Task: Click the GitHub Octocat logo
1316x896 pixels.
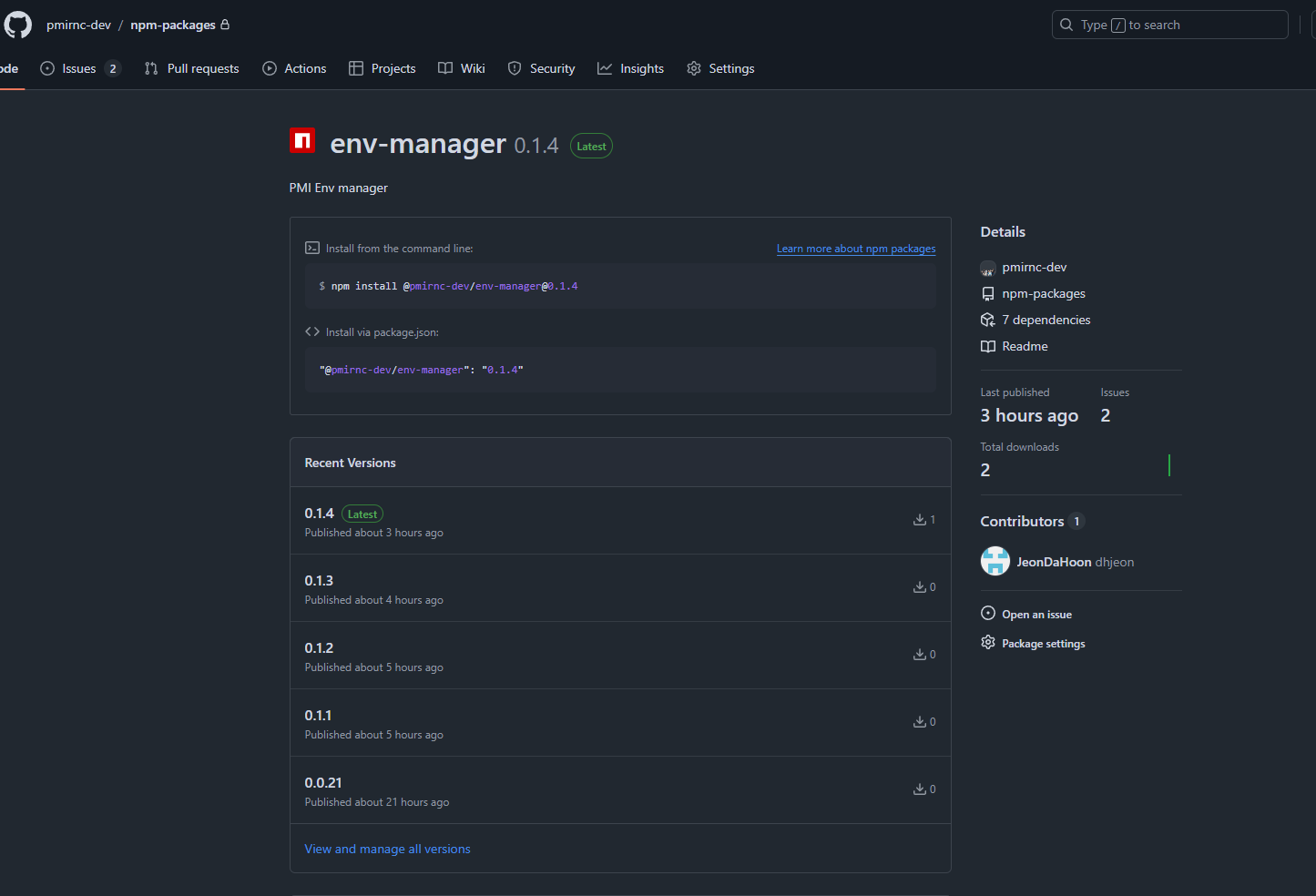Action: click(x=18, y=25)
